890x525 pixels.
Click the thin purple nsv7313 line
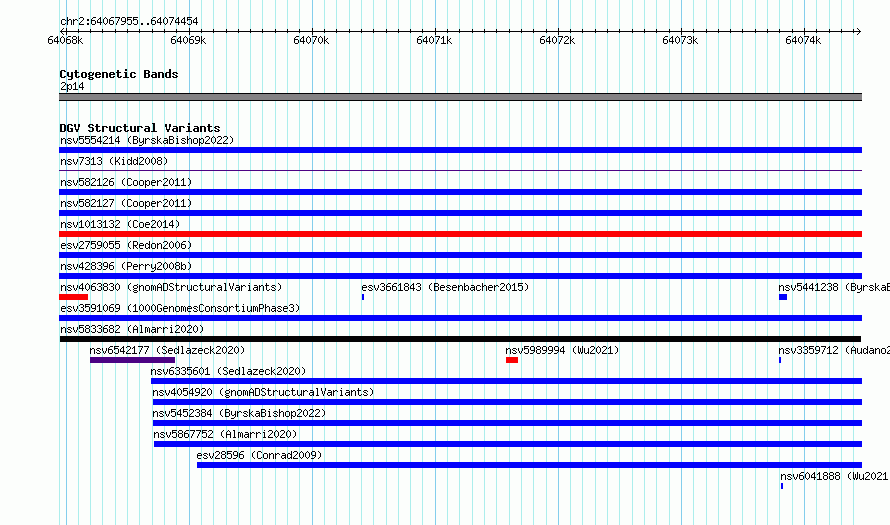click(460, 170)
